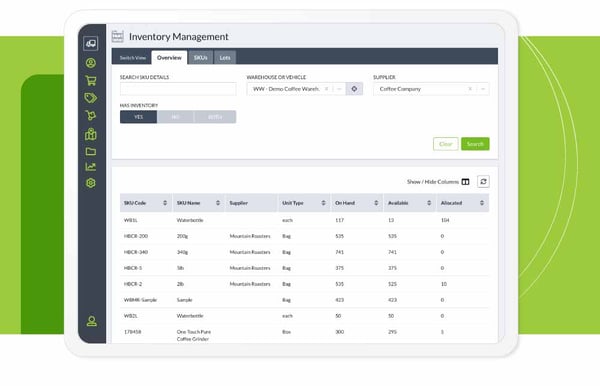600x386 pixels.
Task: Select the HBCR-200 SKU code cell
Action: point(136,236)
